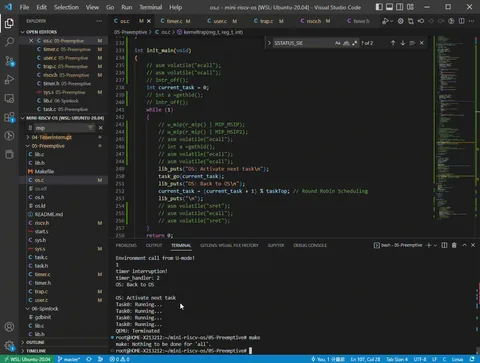Click Ln 107, Col 28 in status bar

pyautogui.click(x=365, y=359)
